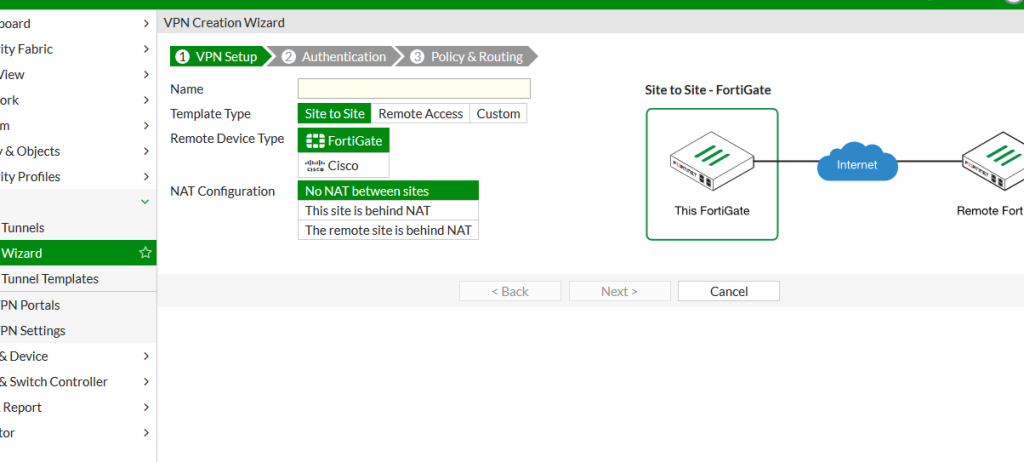Click the Next button
This screenshot has width=1024, height=462.
pos(620,291)
